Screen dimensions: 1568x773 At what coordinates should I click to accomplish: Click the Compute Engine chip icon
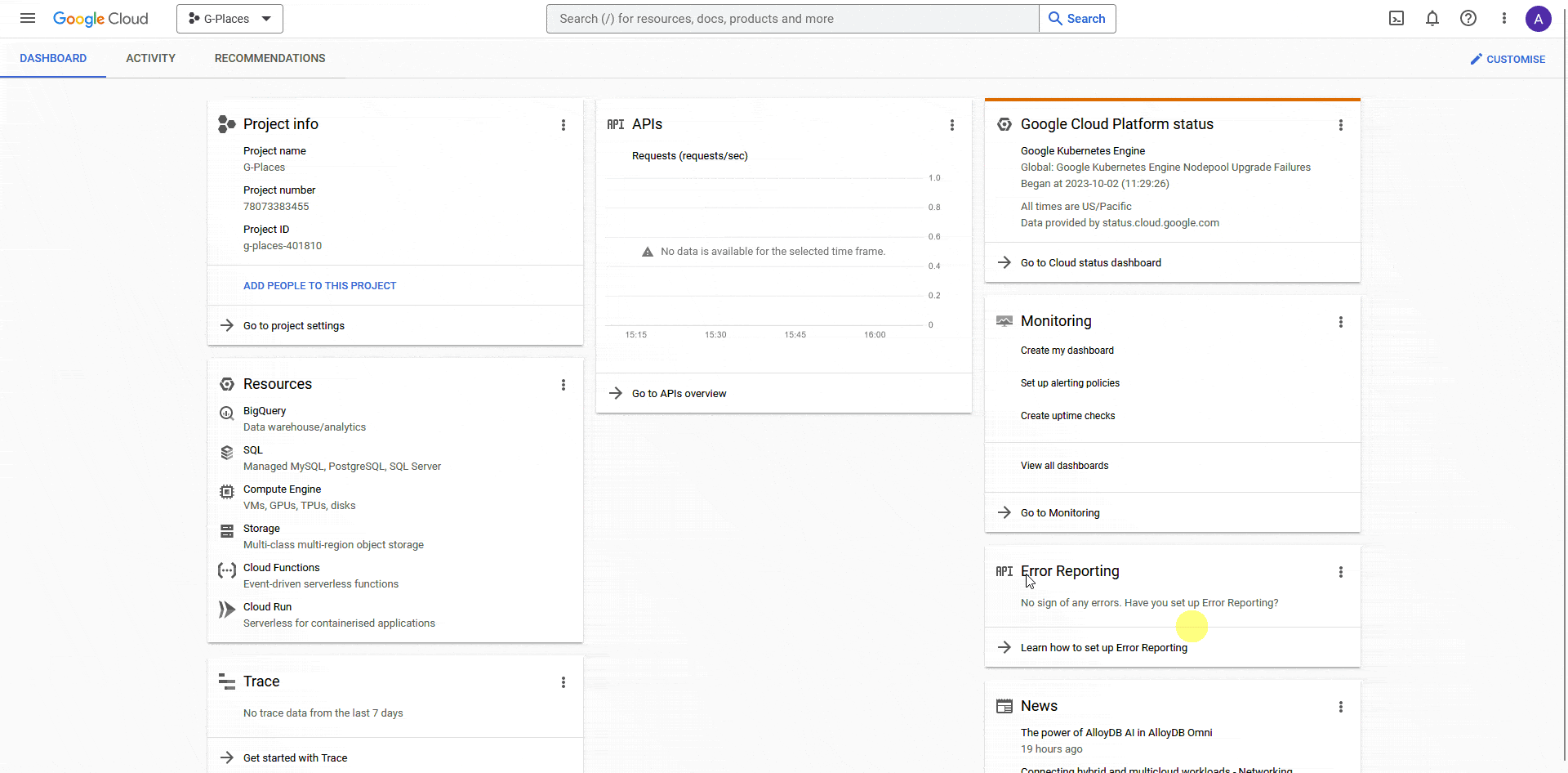pos(227,492)
